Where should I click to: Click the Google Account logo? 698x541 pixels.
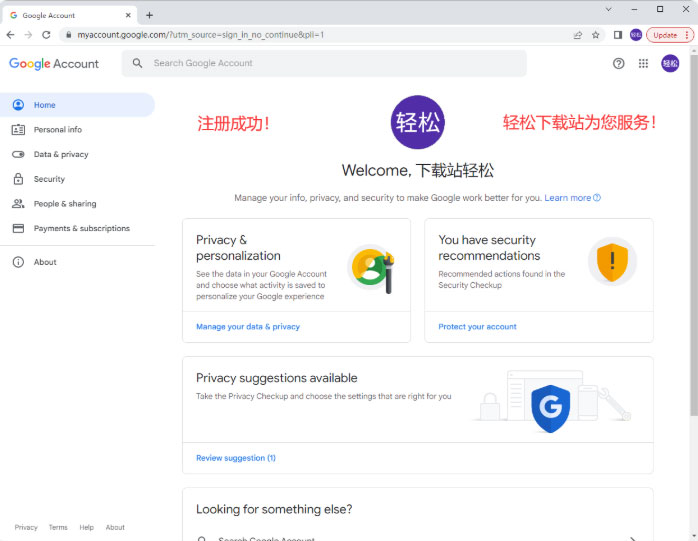pyautogui.click(x=54, y=64)
